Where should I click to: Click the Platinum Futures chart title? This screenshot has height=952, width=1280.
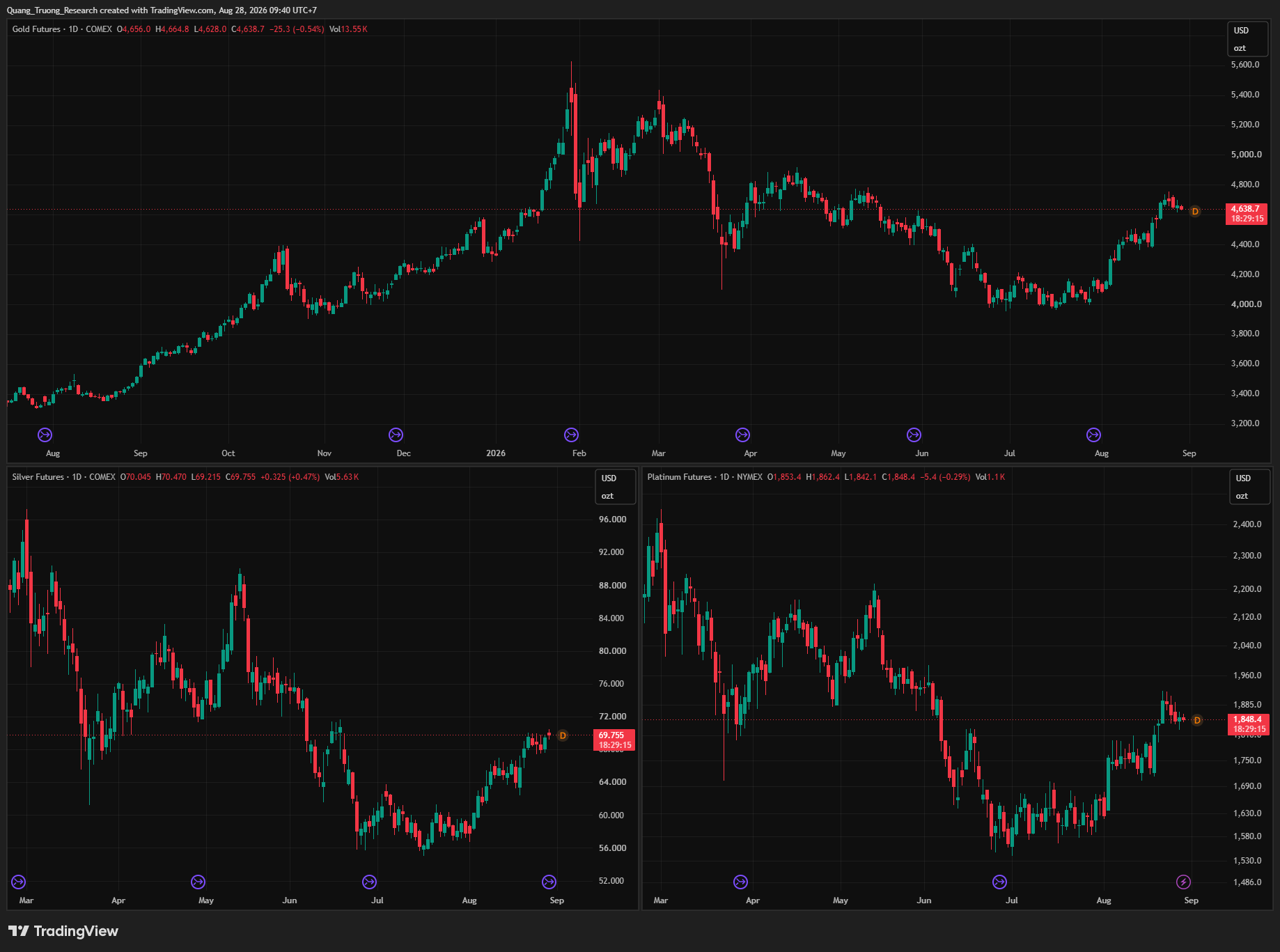click(x=679, y=477)
